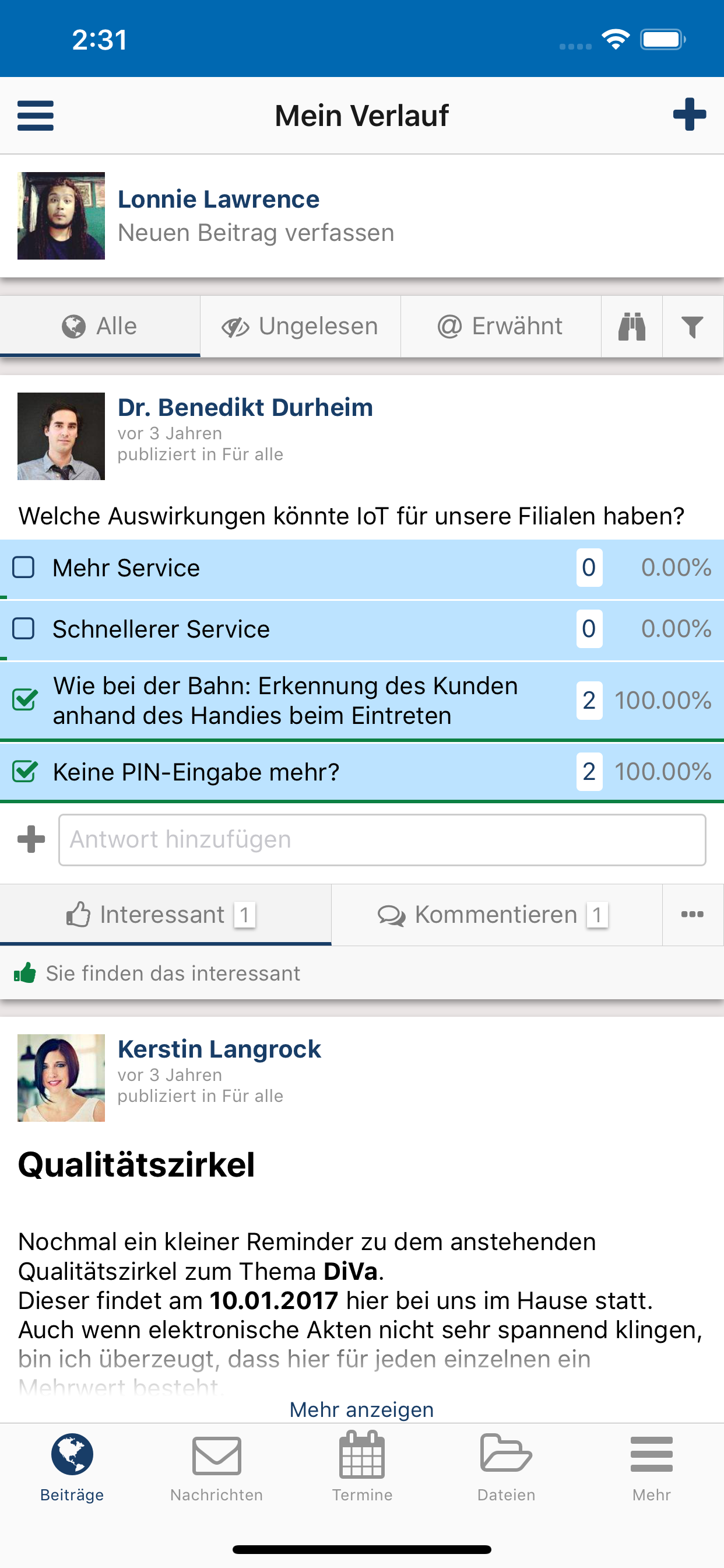The image size is (724, 1568).
Task: Tap the plus icon beside Antwort hinzufügen
Action: click(31, 839)
